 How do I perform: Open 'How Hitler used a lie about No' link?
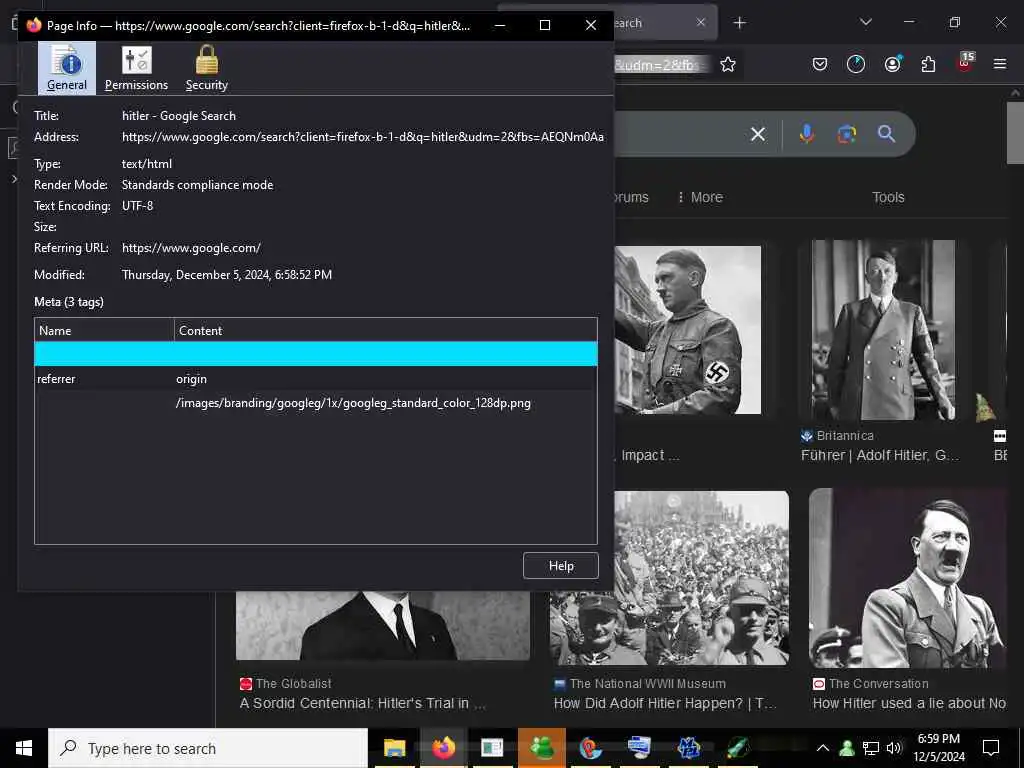[x=909, y=703]
